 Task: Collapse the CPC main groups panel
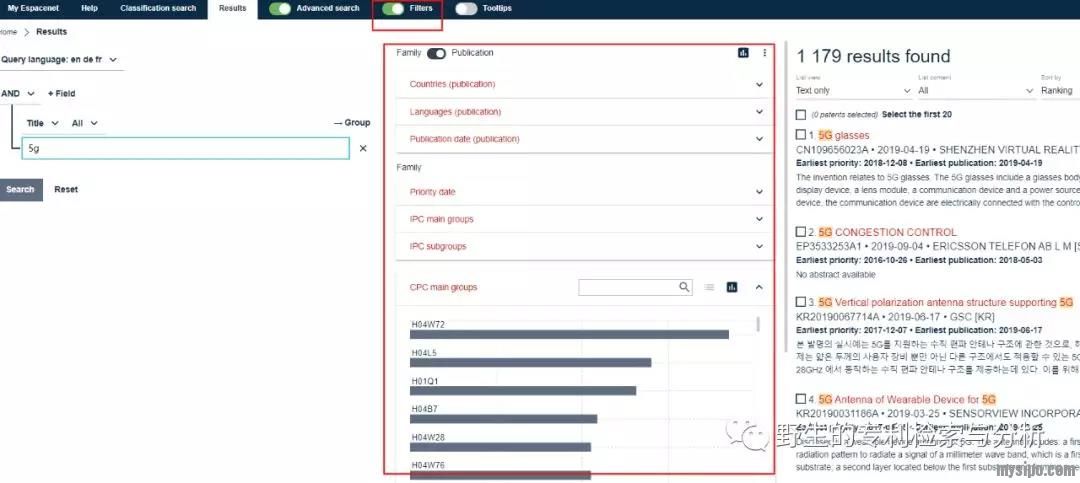759,287
